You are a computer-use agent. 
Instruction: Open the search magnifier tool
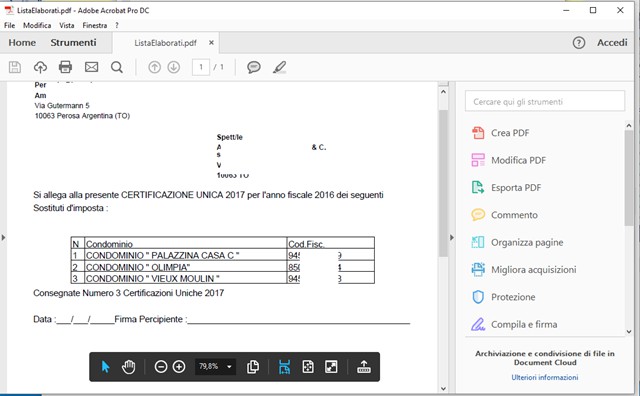117,67
